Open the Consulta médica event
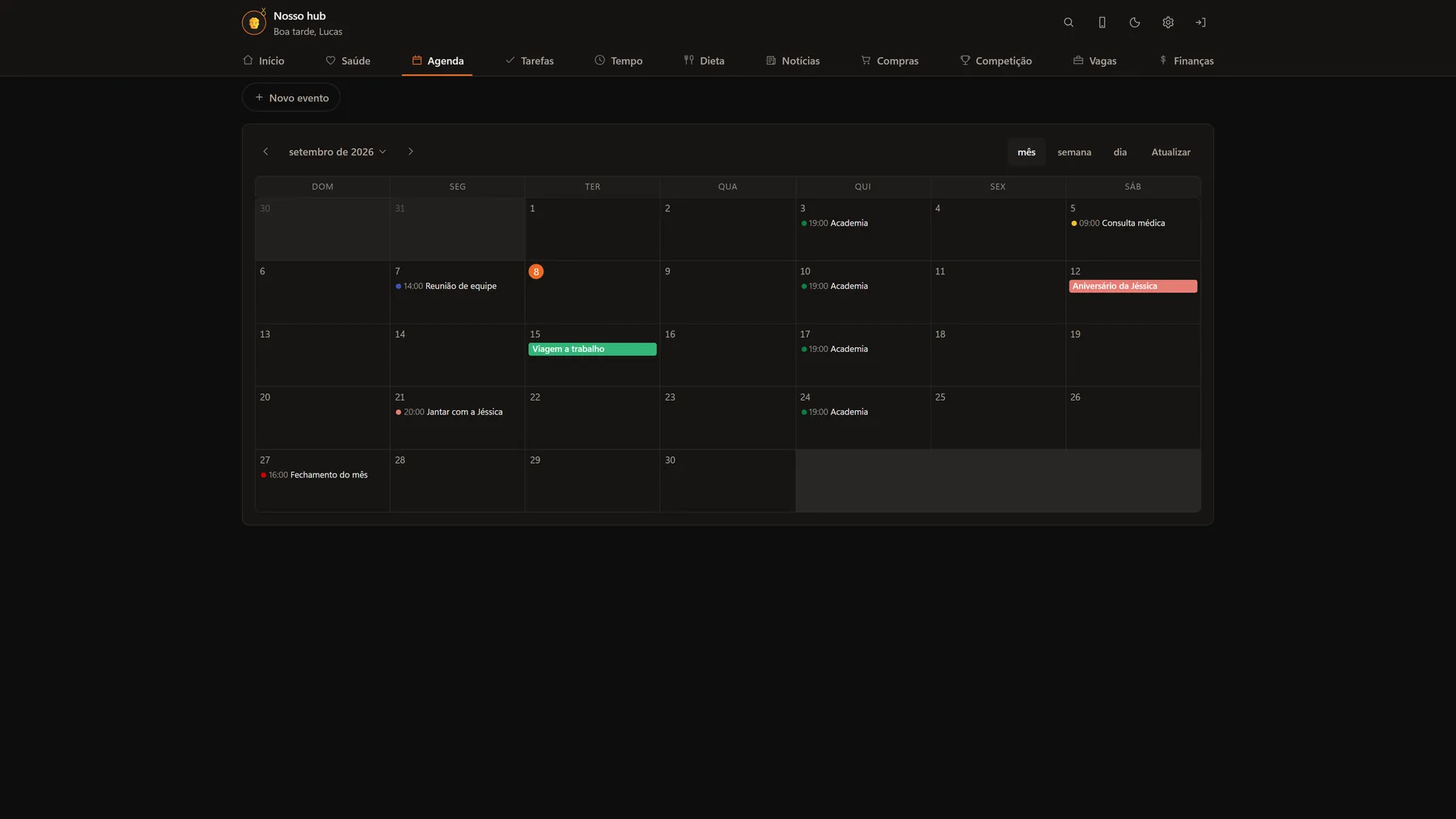 [x=1119, y=223]
